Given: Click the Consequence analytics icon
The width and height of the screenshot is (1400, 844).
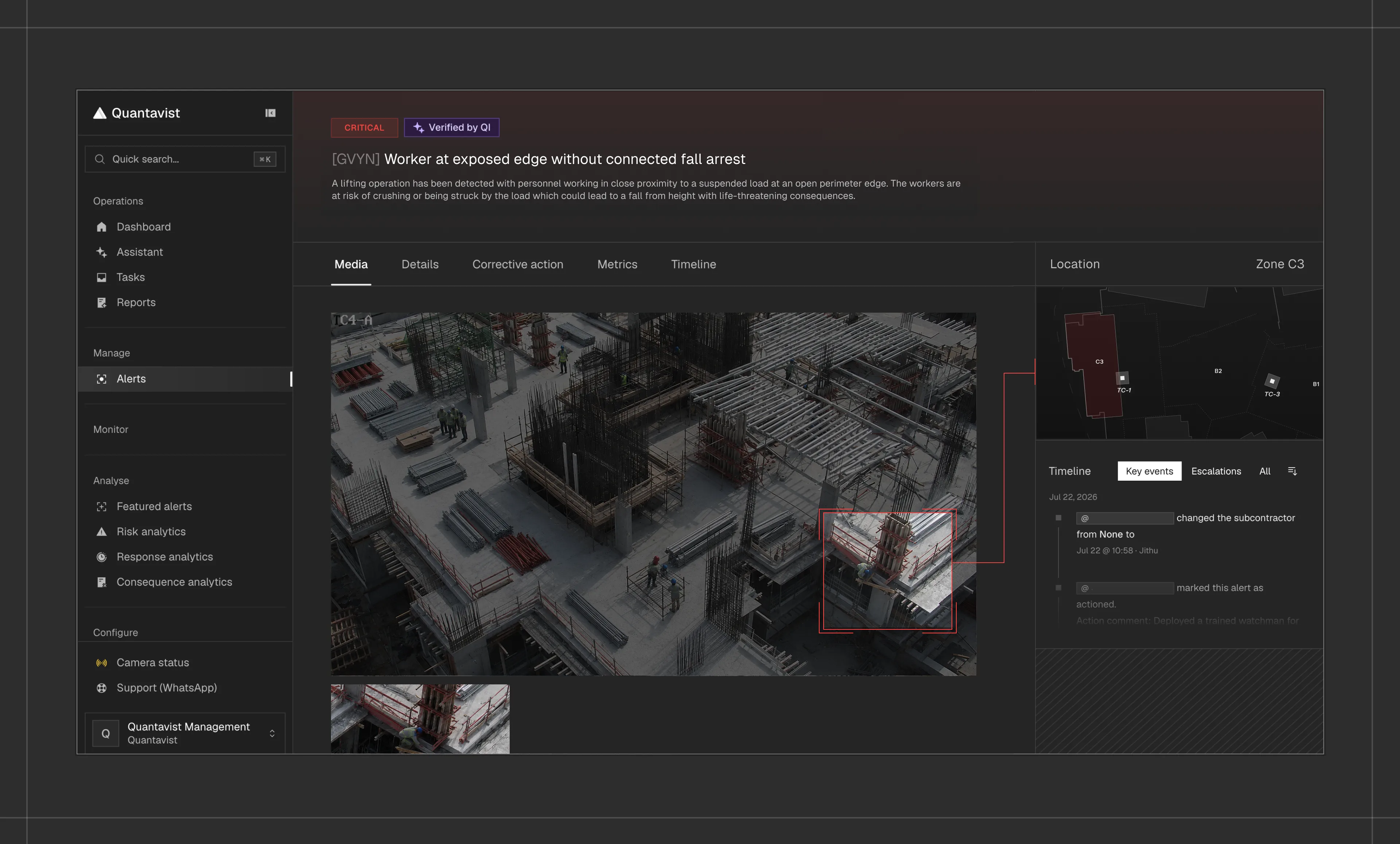Looking at the screenshot, I should click(x=102, y=582).
